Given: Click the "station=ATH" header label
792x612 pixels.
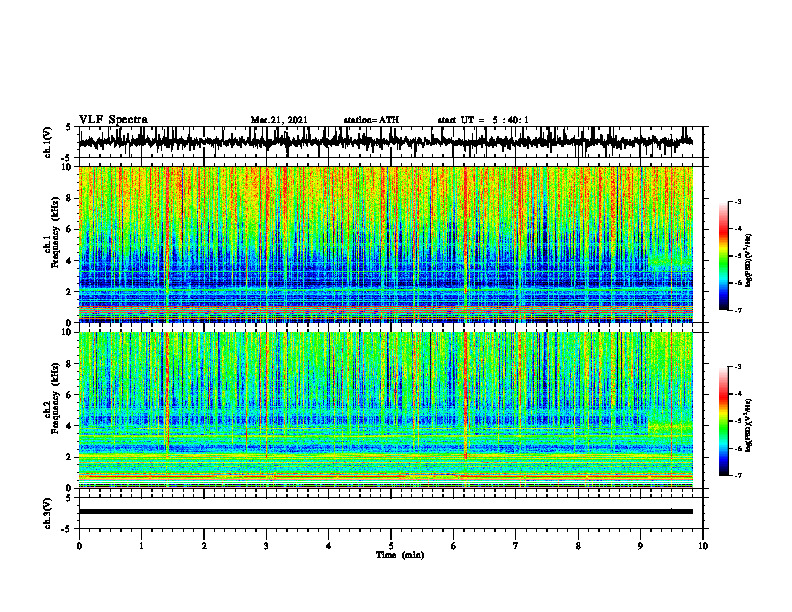Looking at the screenshot, I should pos(371,120).
